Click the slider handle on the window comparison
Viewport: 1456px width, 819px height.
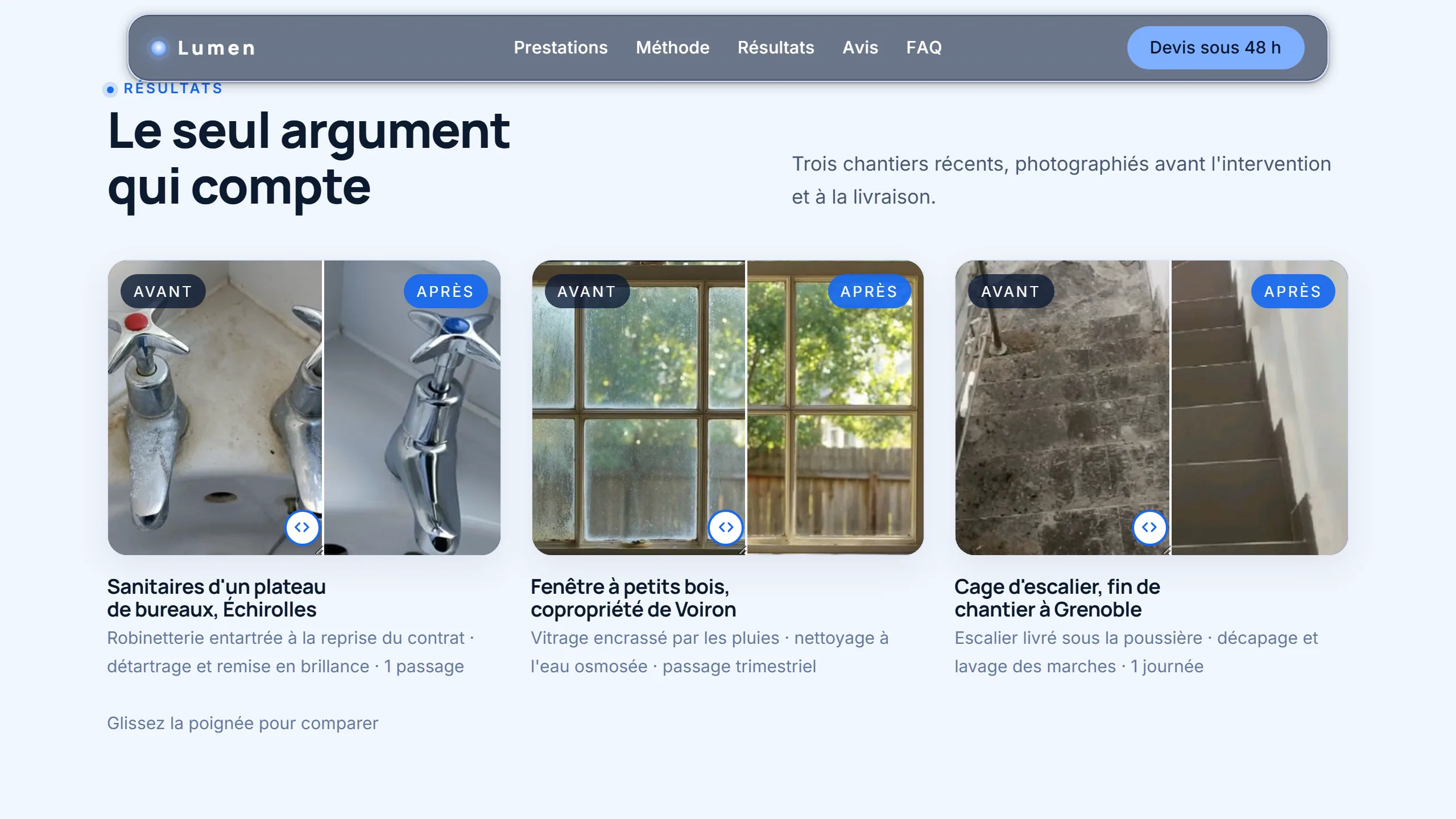coord(726,527)
